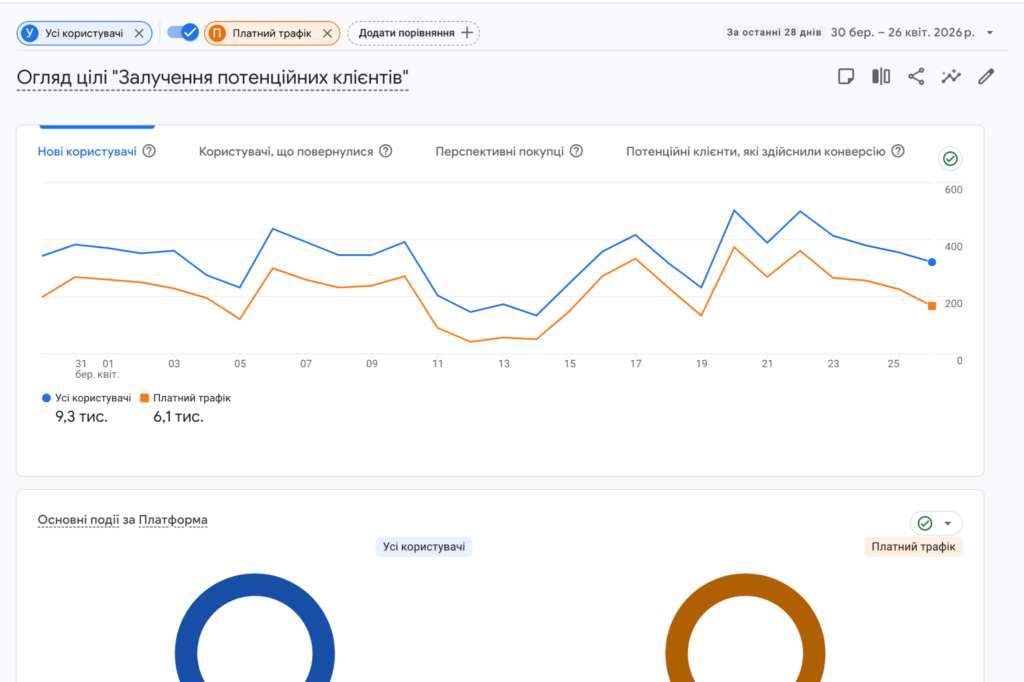Screen dimensions: 1024x682
Task: Click help icon beside Перспективні покупці
Action: 576,152
